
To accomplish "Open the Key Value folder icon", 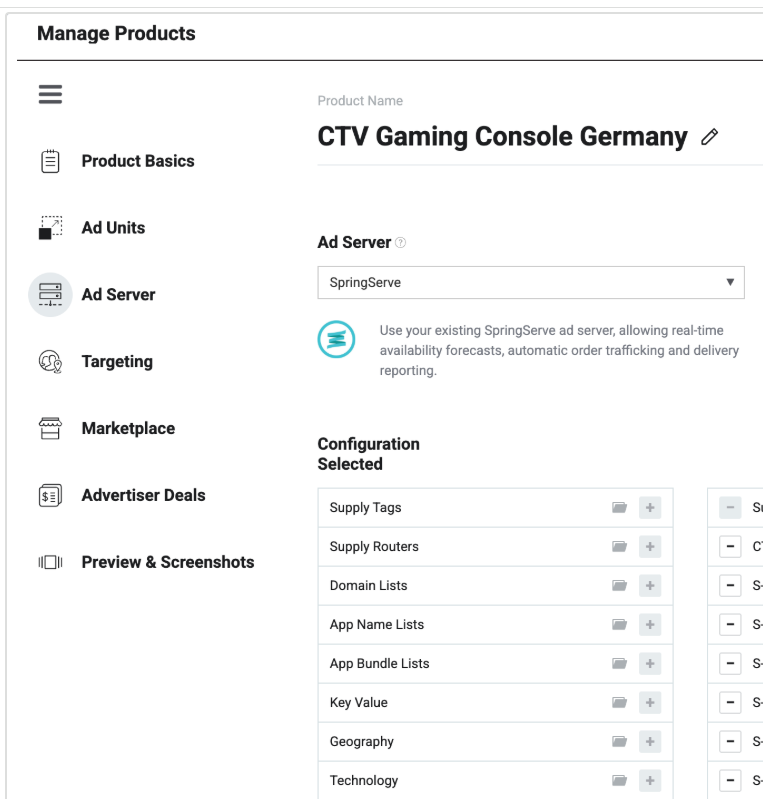I will pyautogui.click(x=620, y=703).
